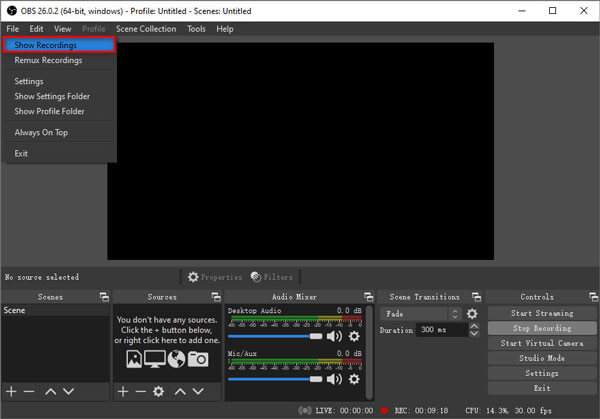Screen dimensions: 600x419
Task: Click the "CPU: 14.3%, 30.00 fps" status
Action: 508,411
